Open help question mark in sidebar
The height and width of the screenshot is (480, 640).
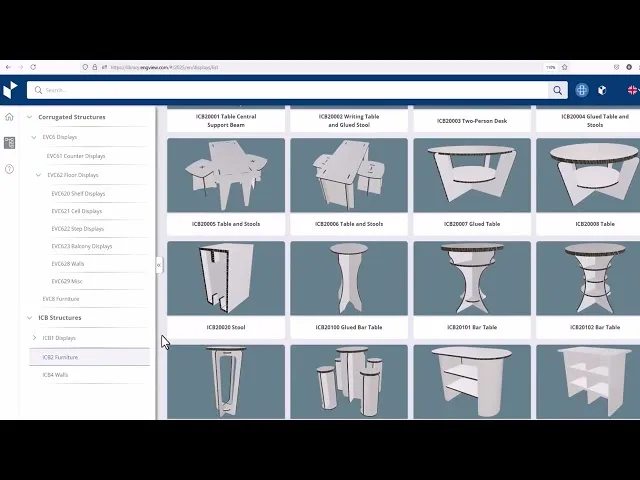click(x=9, y=169)
